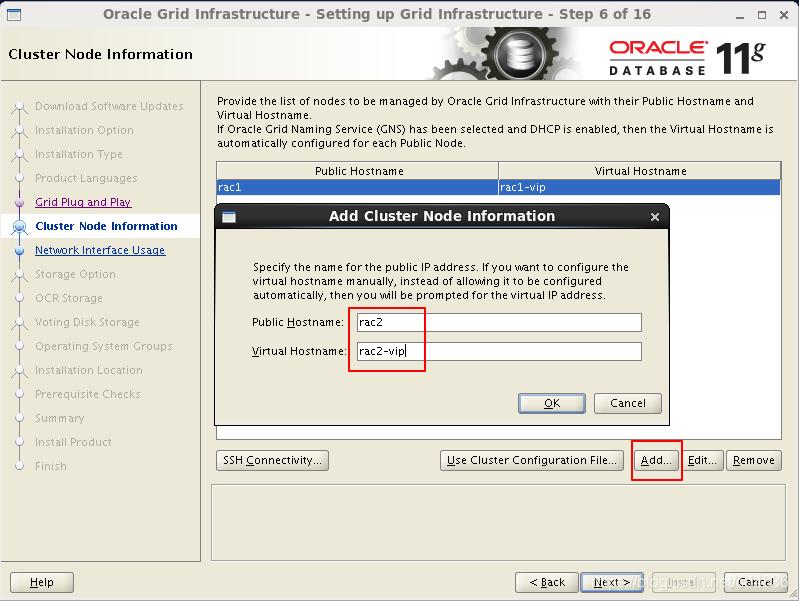Viewport: 799px width, 601px height.
Task: Use Cluster Configuration File button
Action: [x=531, y=460]
